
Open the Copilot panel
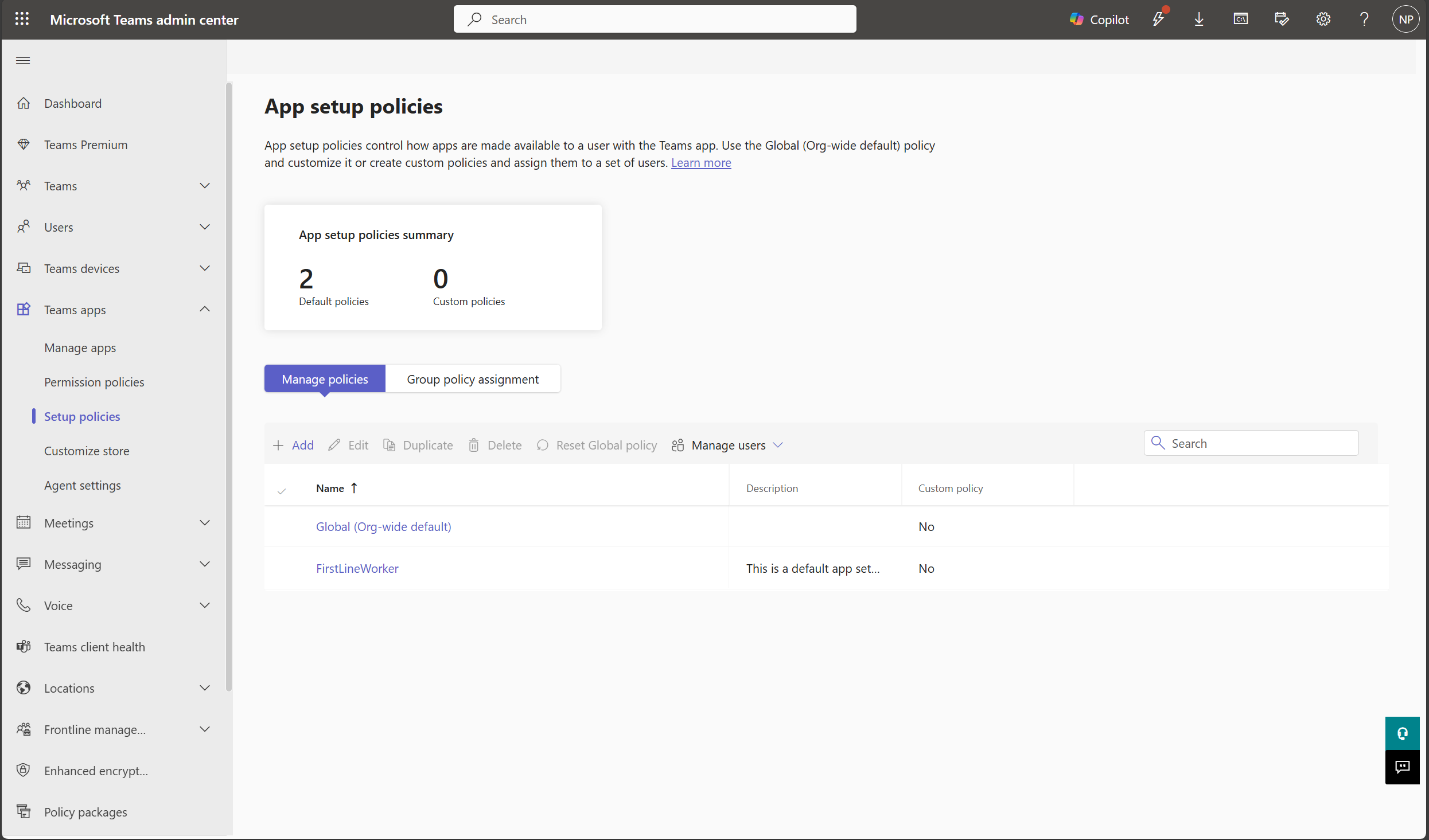tap(1099, 19)
